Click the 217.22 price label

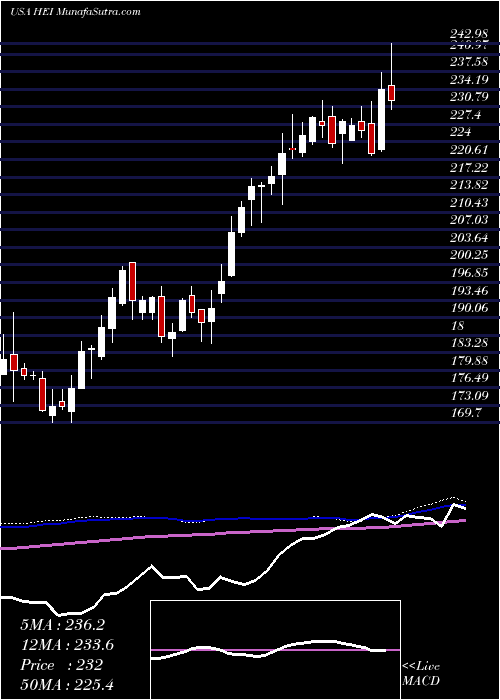click(470, 167)
